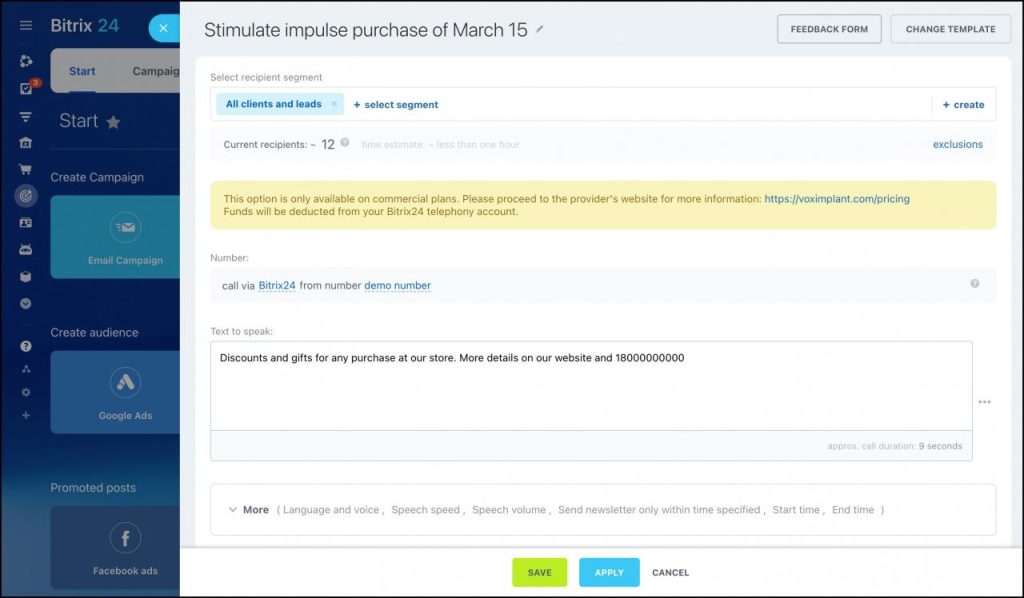Click the campaign title text
The width and height of the screenshot is (1024, 598).
click(366, 30)
